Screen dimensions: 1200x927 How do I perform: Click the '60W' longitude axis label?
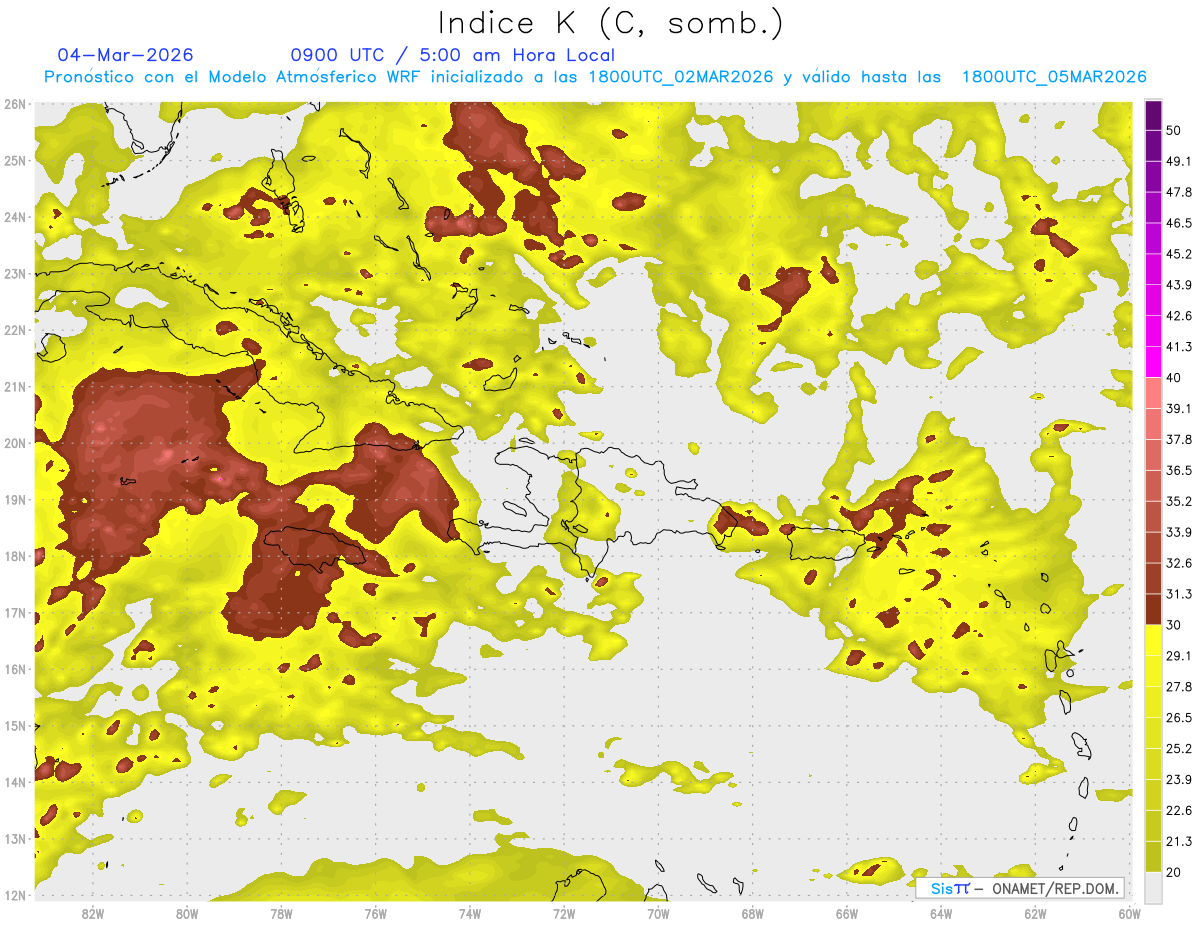pos(1129,913)
